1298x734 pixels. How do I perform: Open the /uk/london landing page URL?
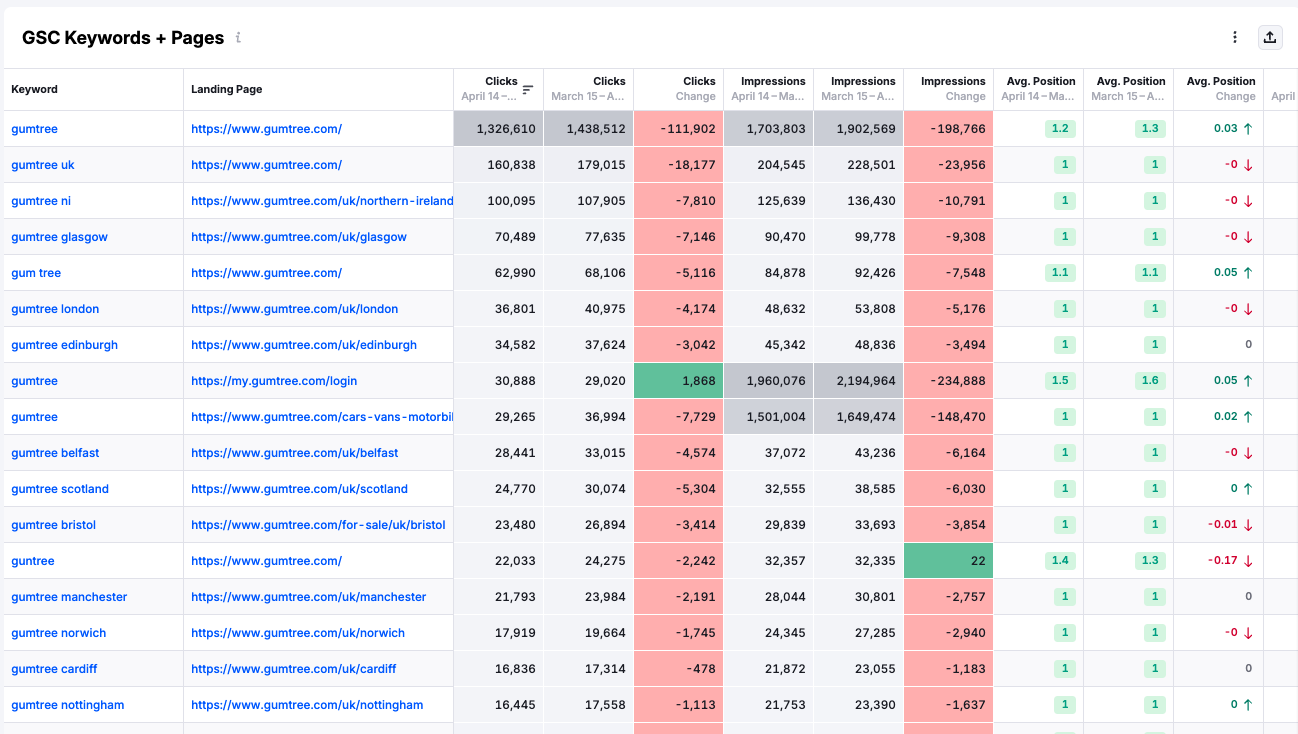(x=295, y=309)
